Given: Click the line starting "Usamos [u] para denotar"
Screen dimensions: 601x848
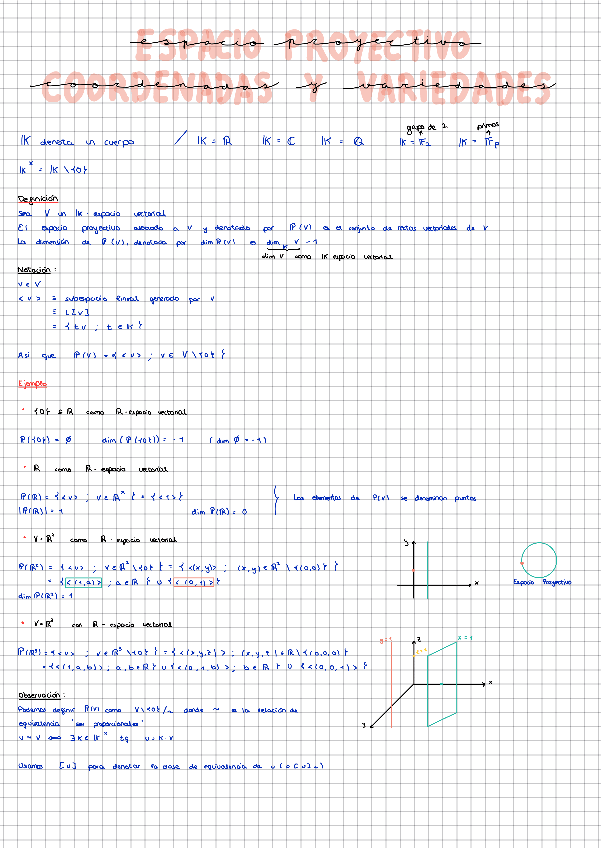Looking at the screenshot, I should [170, 766].
